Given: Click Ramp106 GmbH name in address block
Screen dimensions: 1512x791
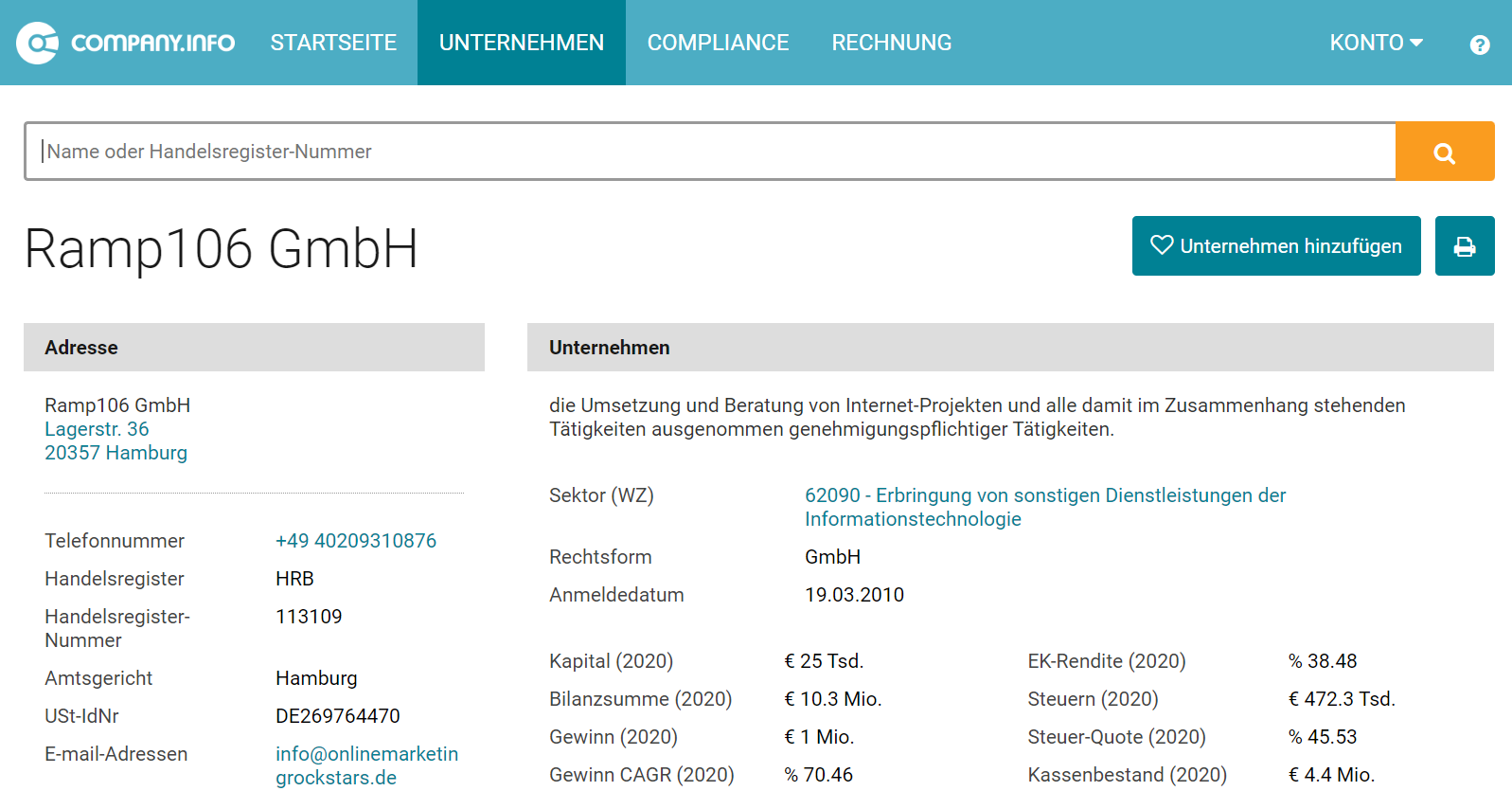Looking at the screenshot, I should point(117,405).
